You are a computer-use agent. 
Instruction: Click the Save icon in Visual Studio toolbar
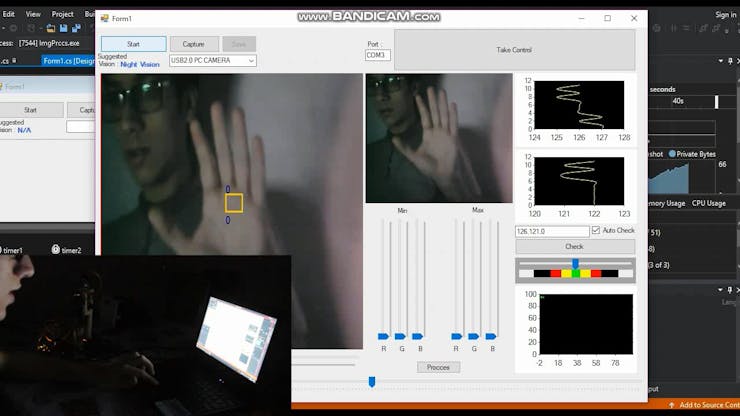tap(63, 28)
